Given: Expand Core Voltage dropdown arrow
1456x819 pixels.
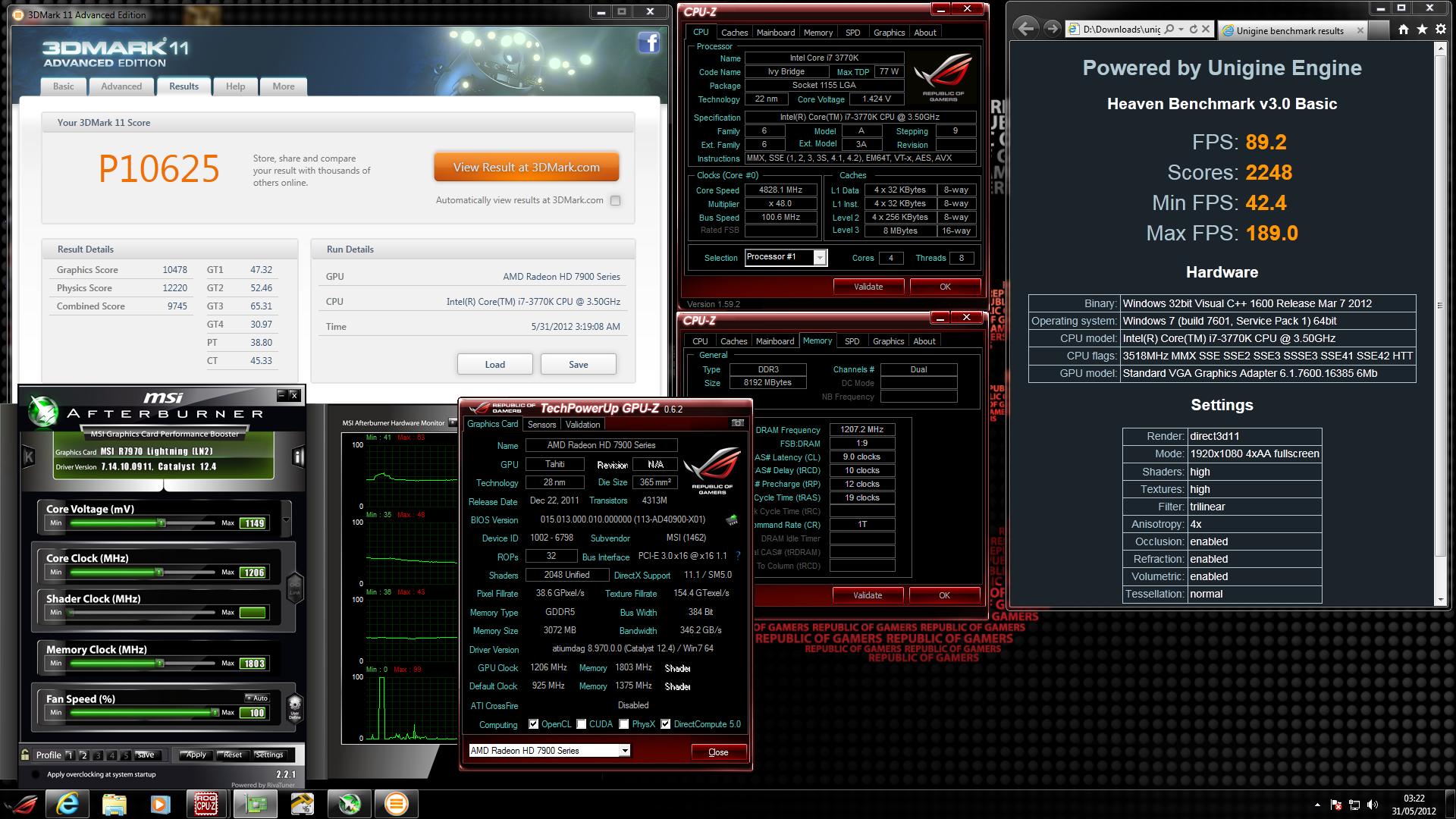Looking at the screenshot, I should pyautogui.click(x=286, y=520).
